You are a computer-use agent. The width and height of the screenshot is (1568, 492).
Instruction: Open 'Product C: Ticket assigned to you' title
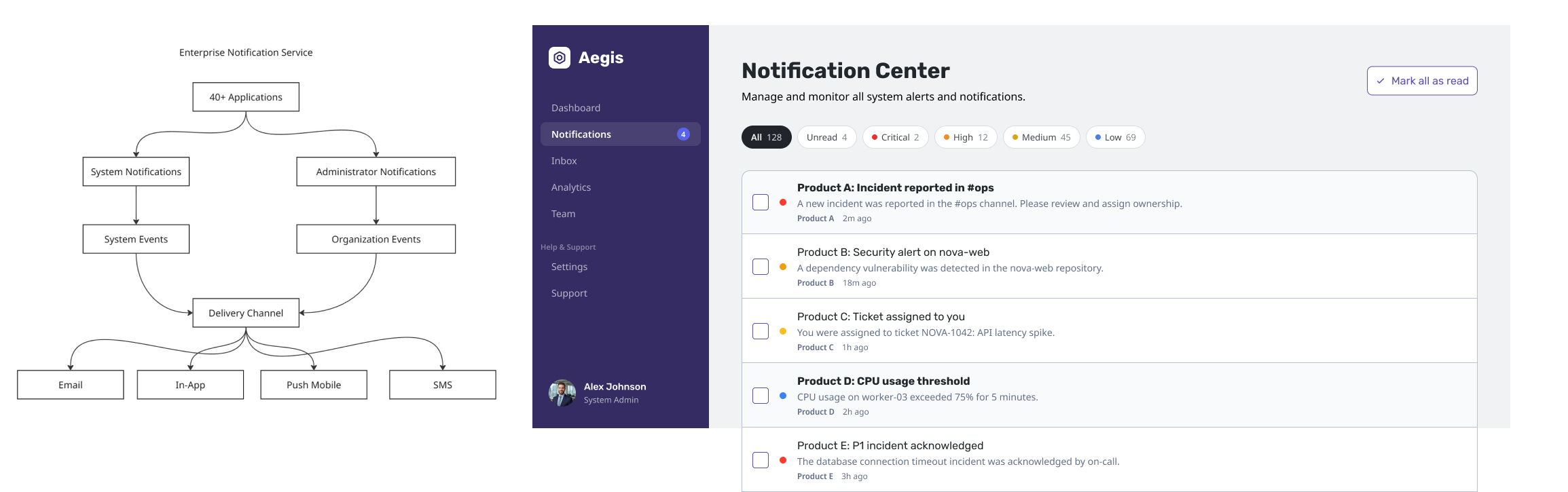tap(881, 317)
